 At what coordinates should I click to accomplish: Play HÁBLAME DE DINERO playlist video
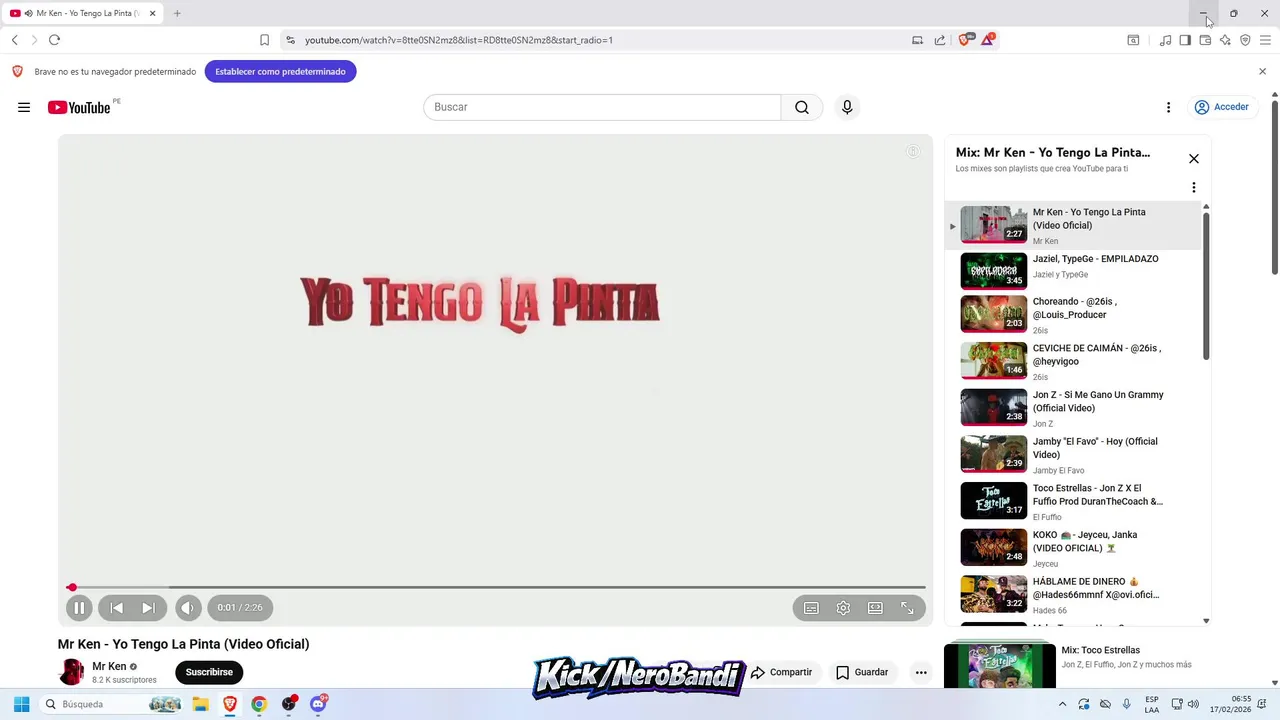tap(1073, 594)
